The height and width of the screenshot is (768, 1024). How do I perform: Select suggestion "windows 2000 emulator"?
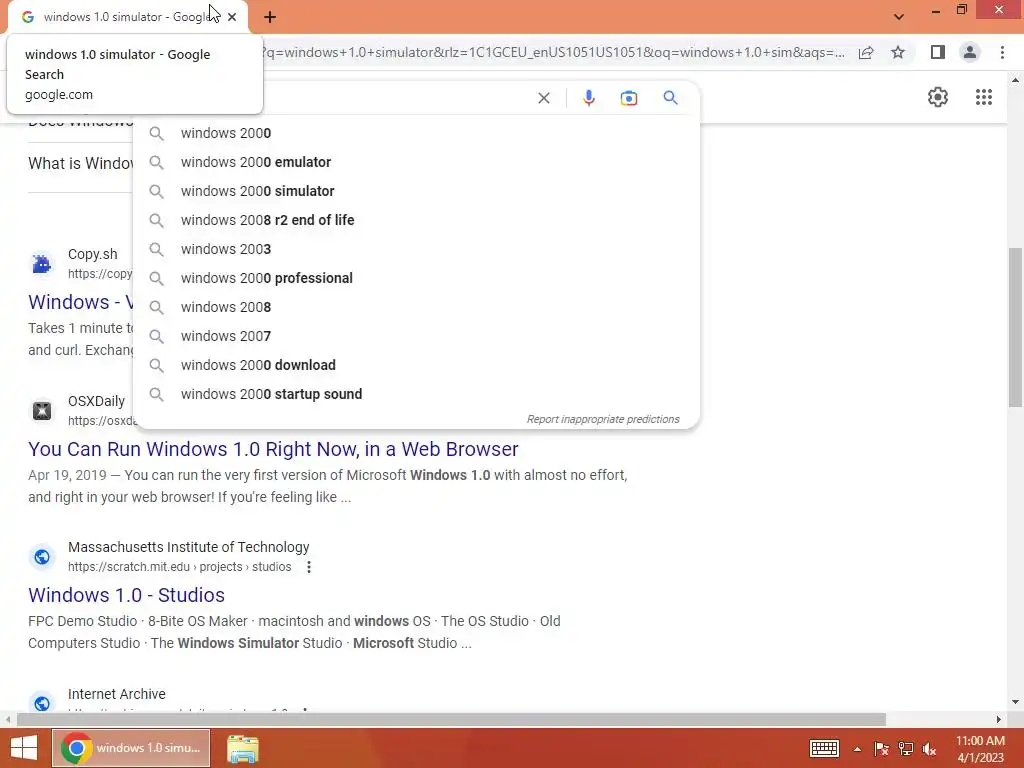416,162
